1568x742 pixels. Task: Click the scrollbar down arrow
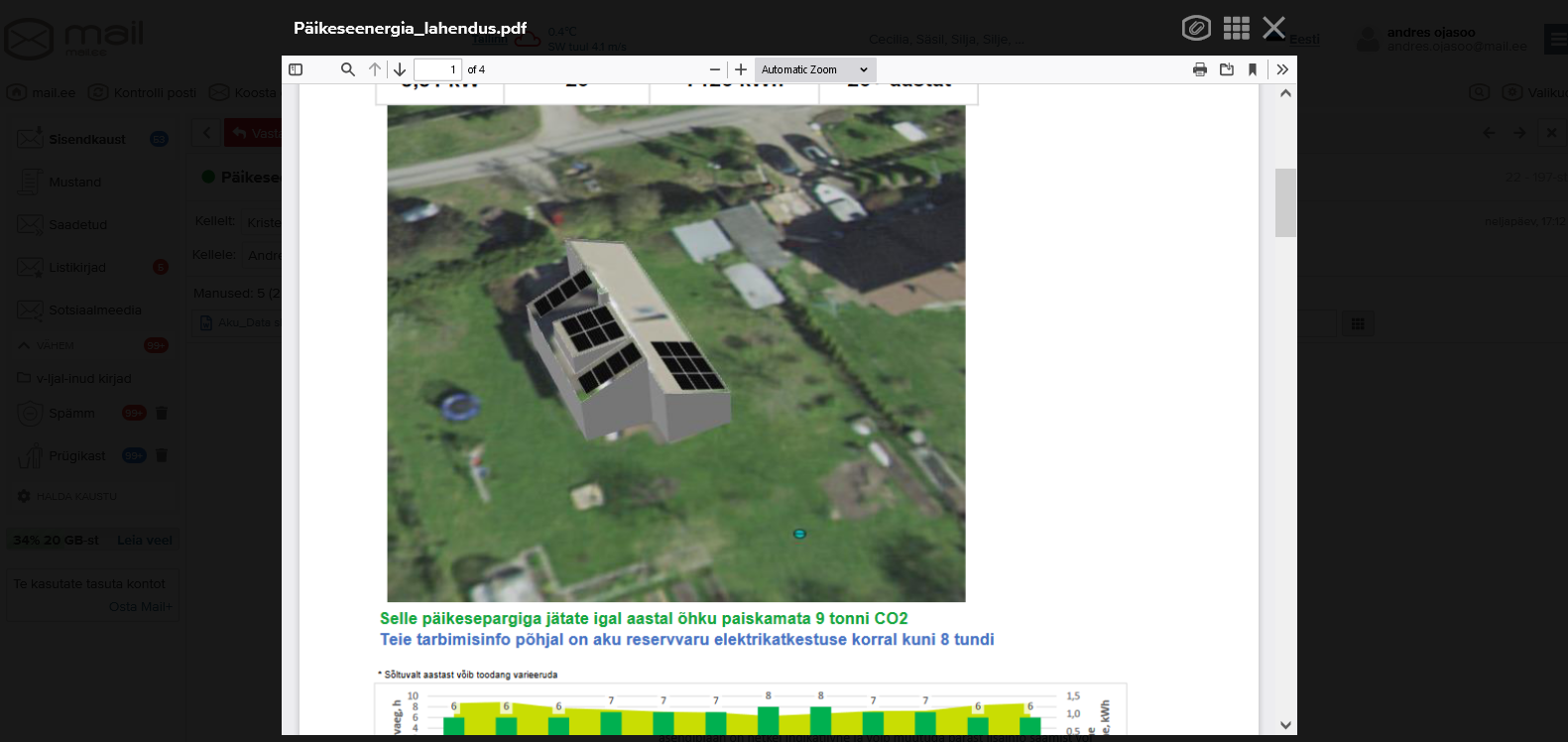point(1285,725)
